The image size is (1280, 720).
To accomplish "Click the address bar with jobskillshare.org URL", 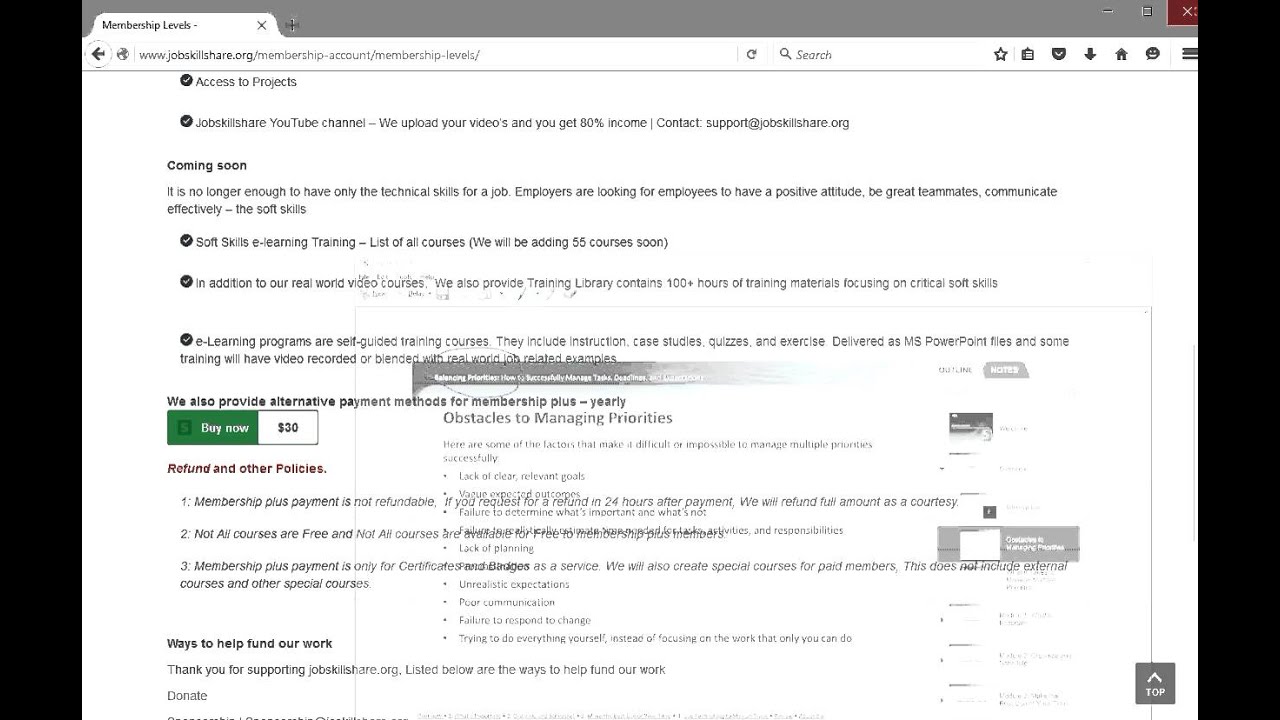I will tap(435, 55).
